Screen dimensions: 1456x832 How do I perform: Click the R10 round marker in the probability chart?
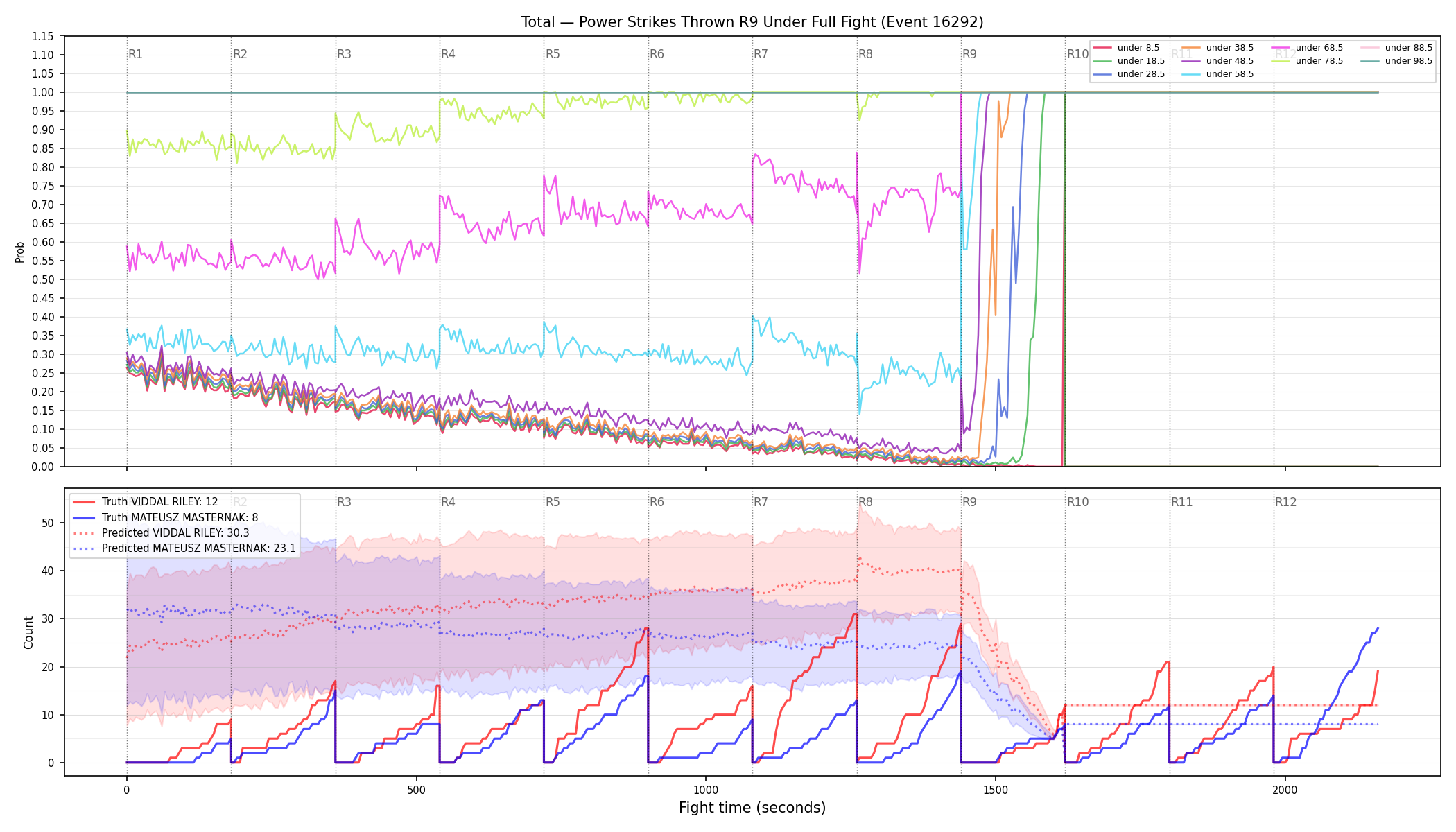coord(1078,54)
